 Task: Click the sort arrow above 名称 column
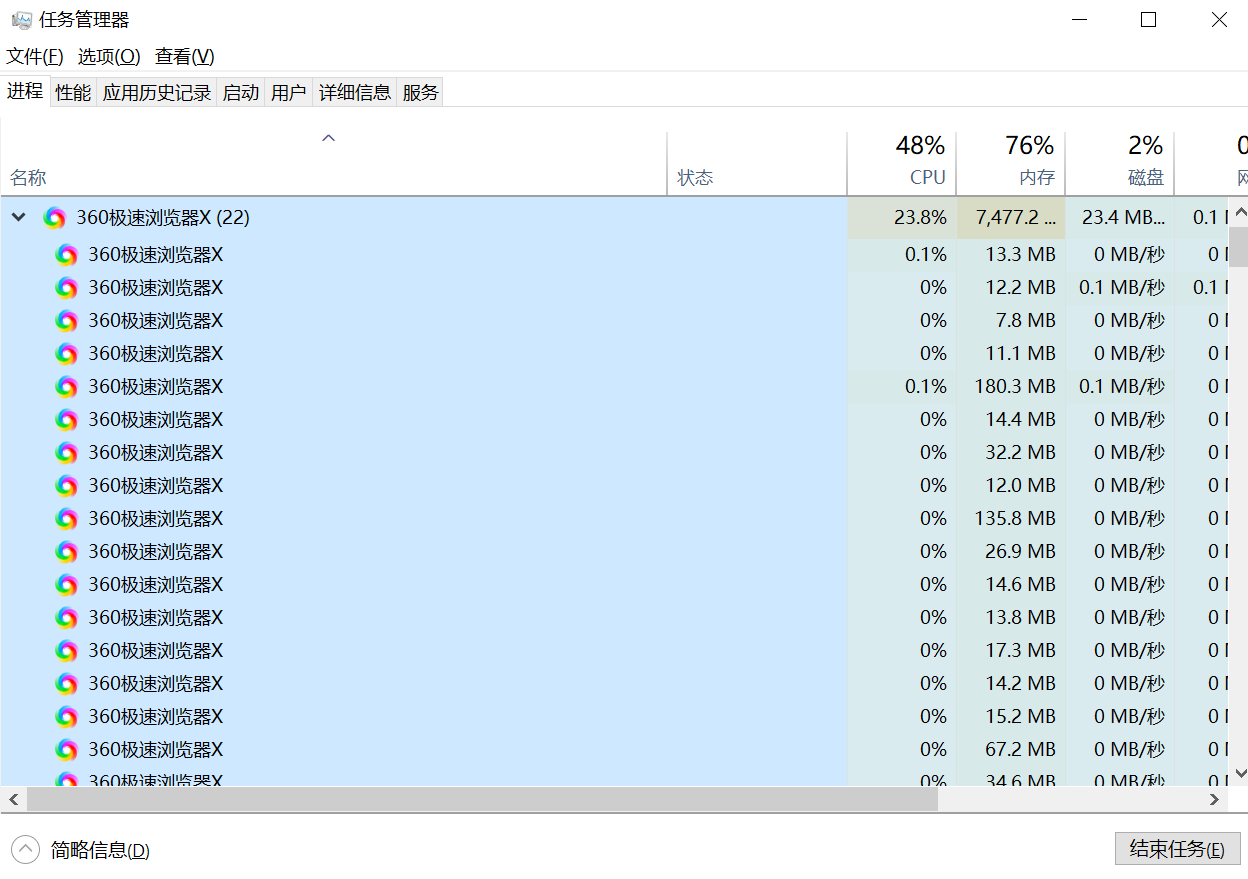pyautogui.click(x=328, y=139)
